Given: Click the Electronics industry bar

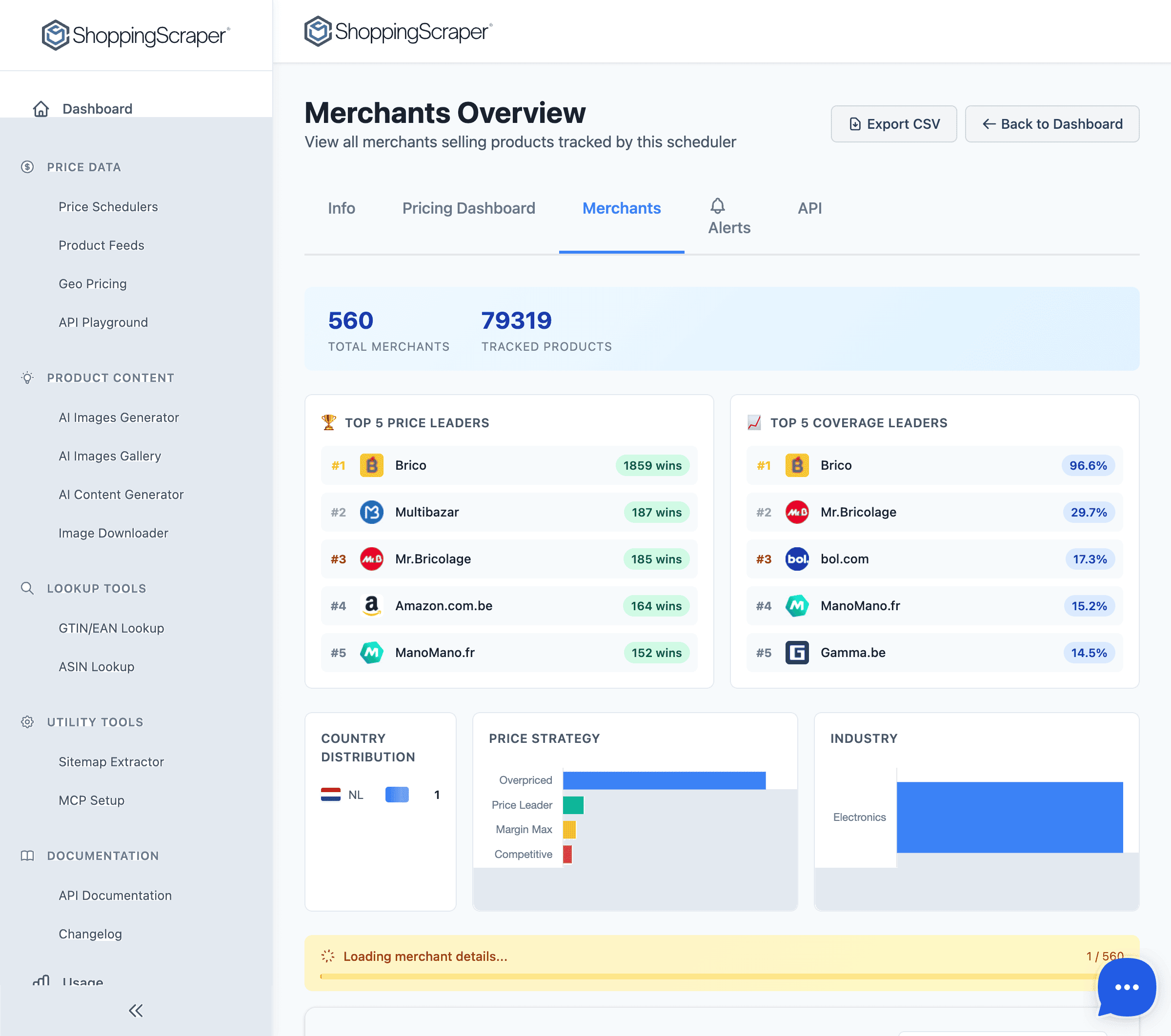Looking at the screenshot, I should coord(1010,817).
